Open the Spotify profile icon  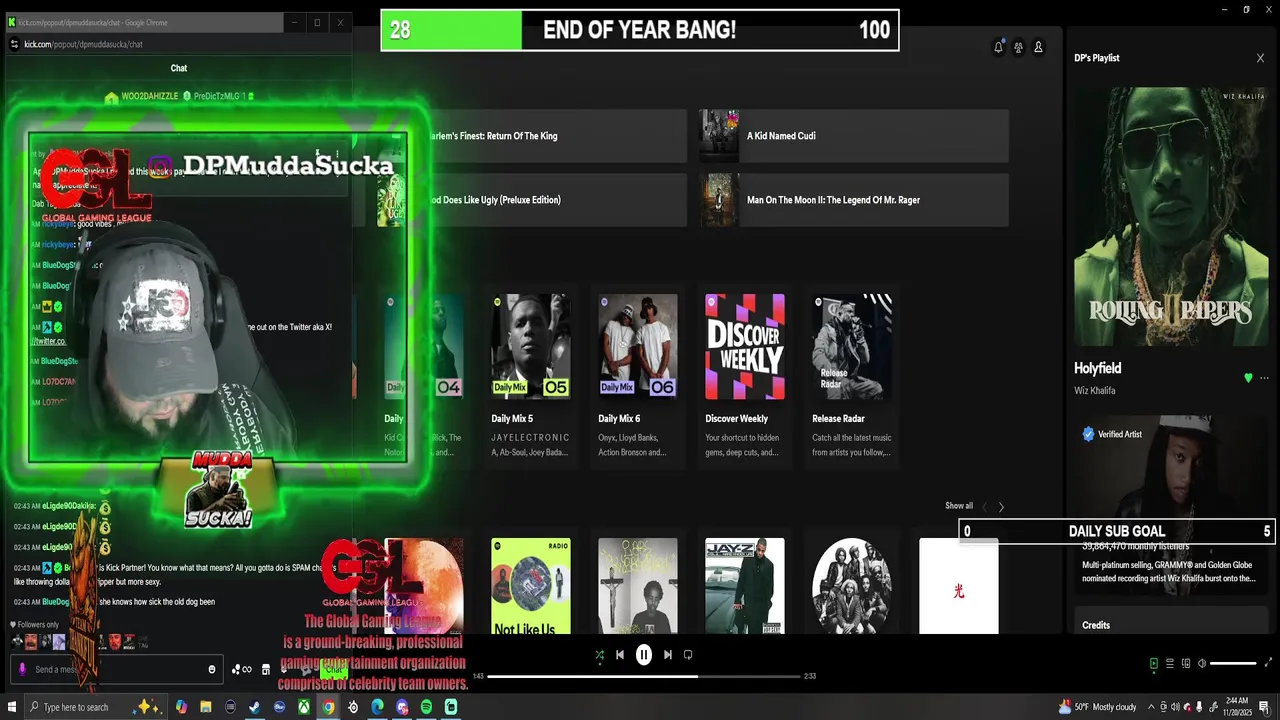(x=1038, y=47)
